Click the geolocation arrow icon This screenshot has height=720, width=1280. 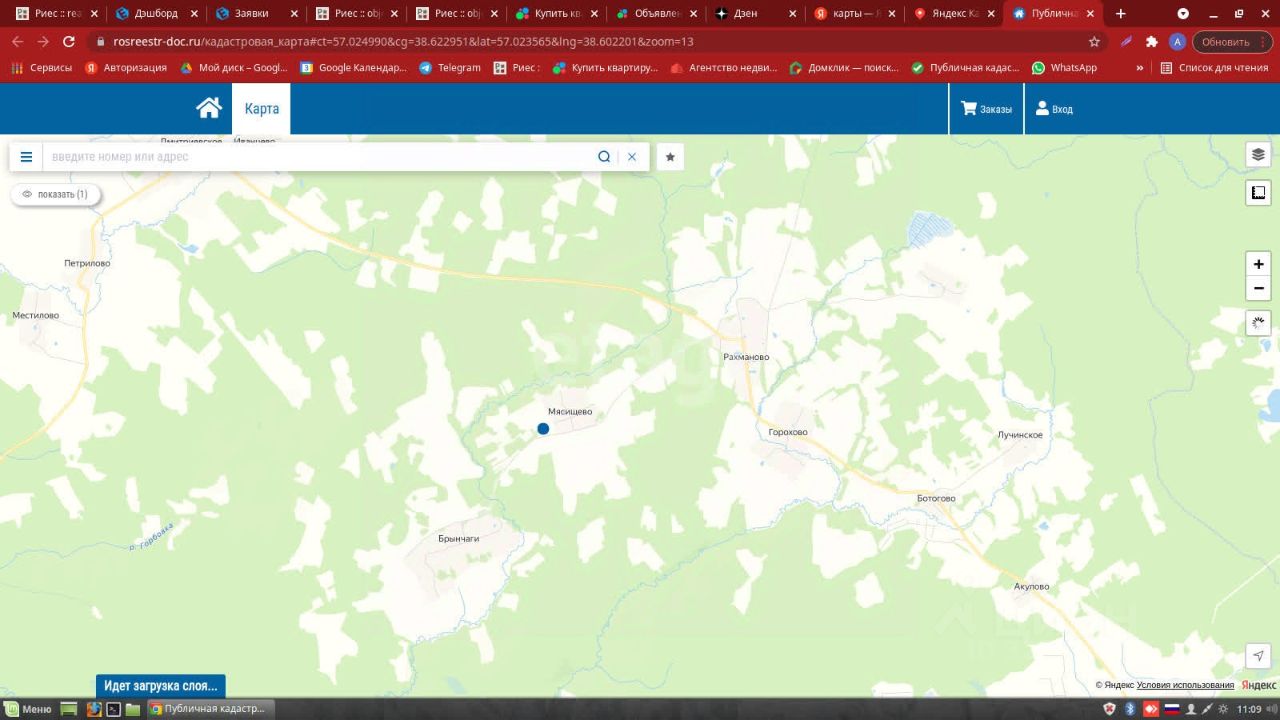pos(1258,656)
